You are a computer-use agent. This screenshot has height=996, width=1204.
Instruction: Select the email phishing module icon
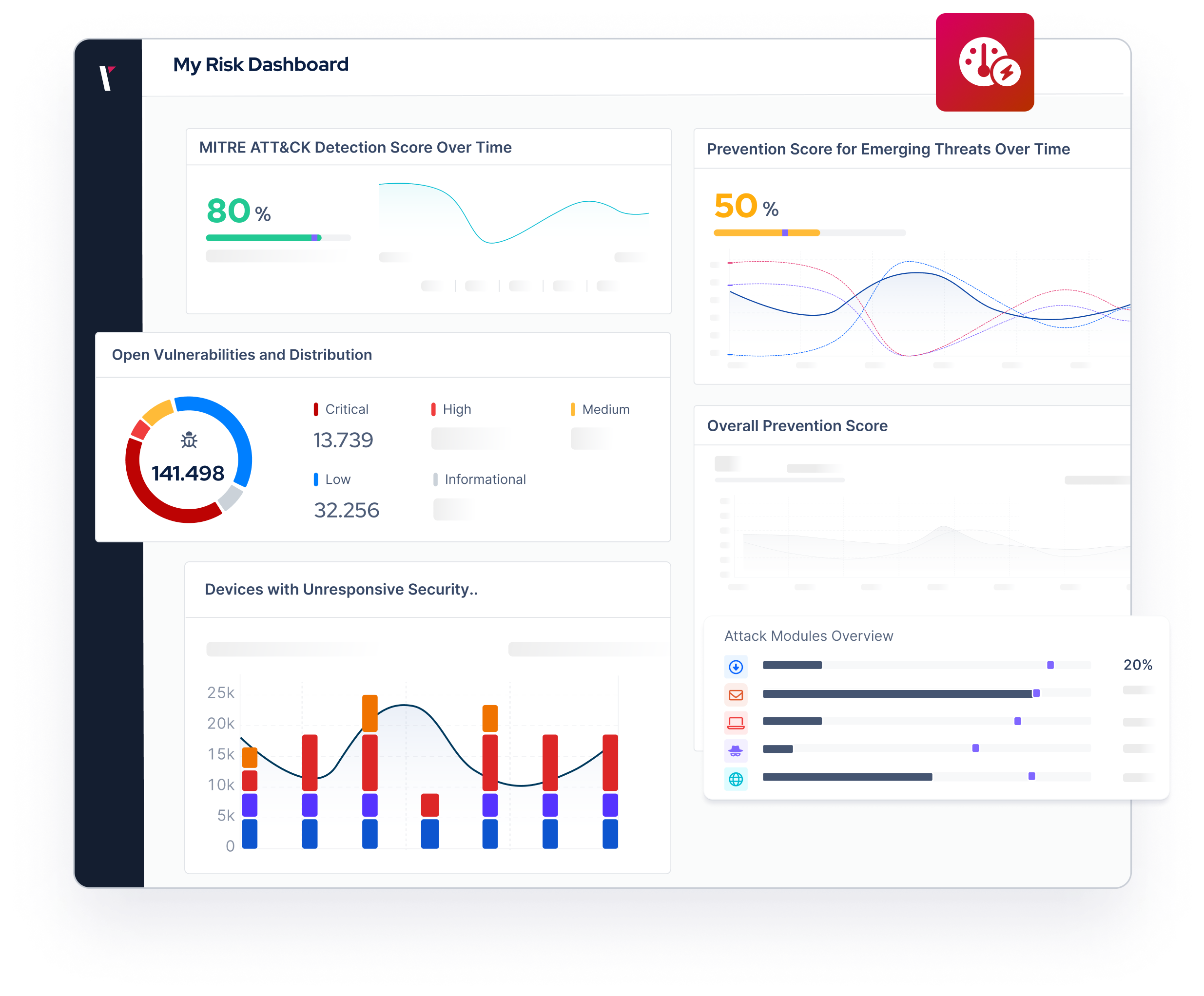tap(737, 694)
